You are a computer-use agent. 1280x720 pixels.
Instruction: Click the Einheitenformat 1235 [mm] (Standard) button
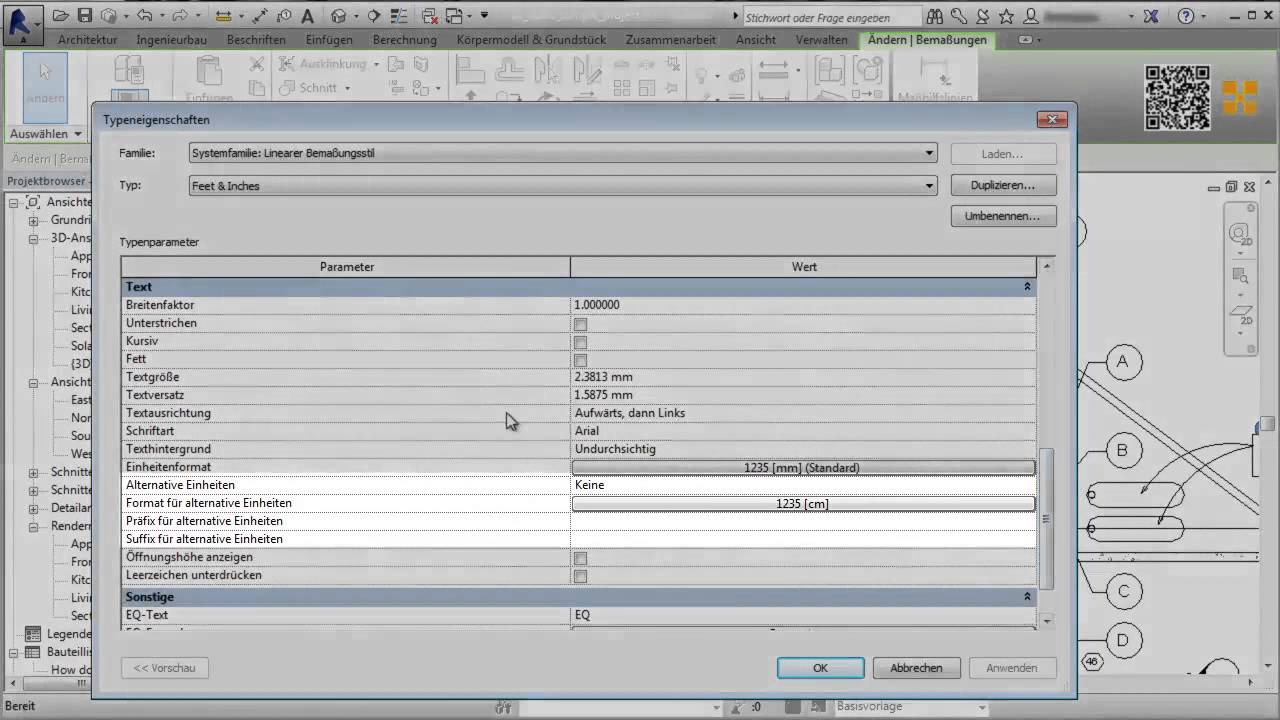(803, 467)
